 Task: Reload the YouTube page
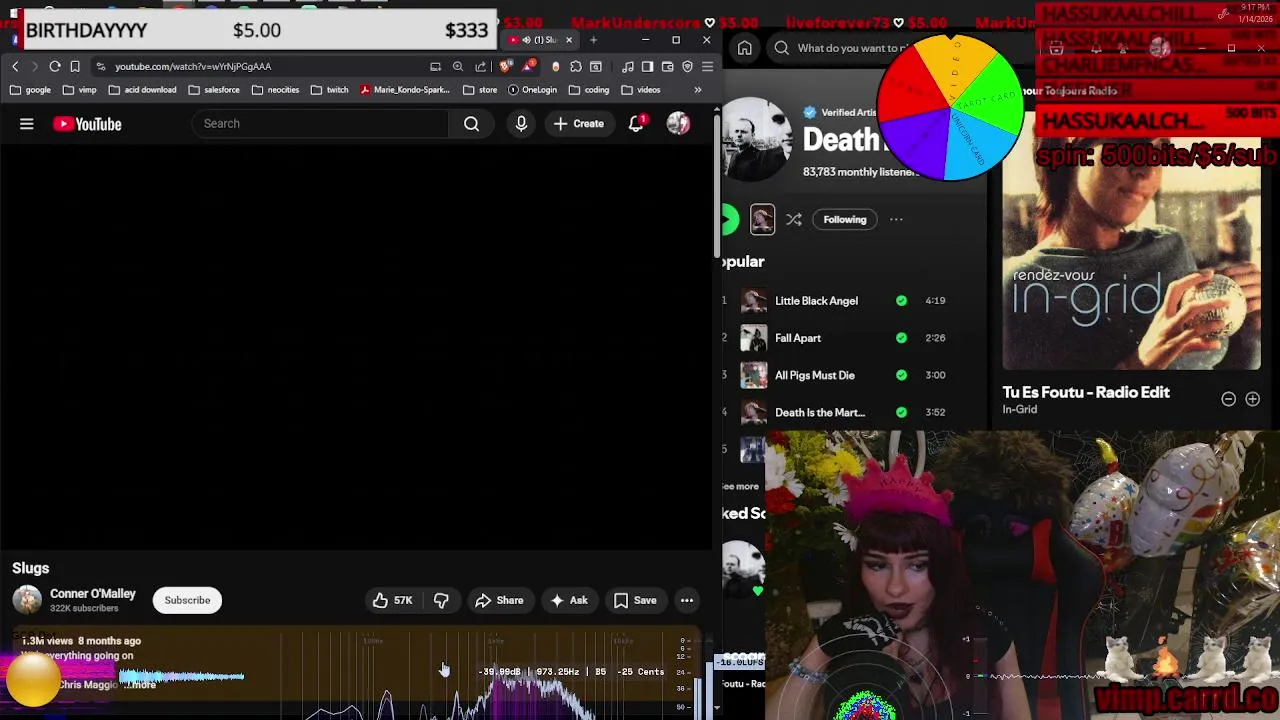coord(55,66)
